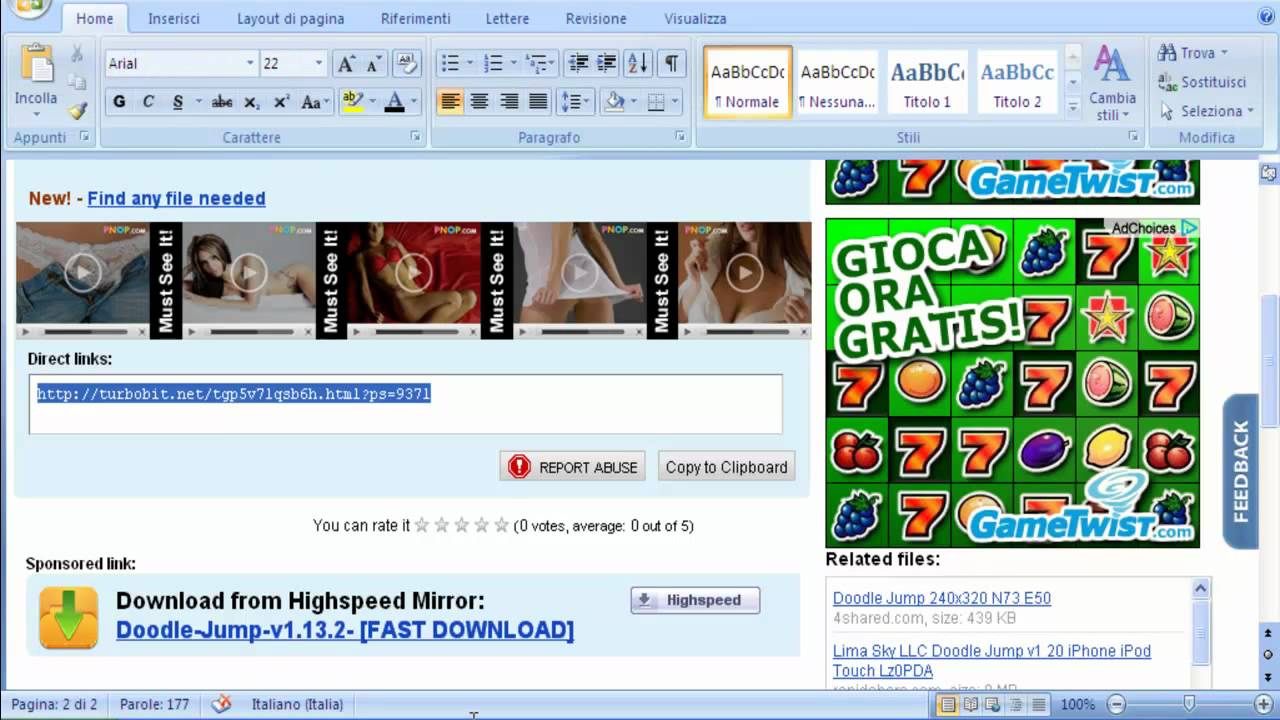This screenshot has width=1280, height=720.
Task: Justify the paragraph text
Action: 538,102
